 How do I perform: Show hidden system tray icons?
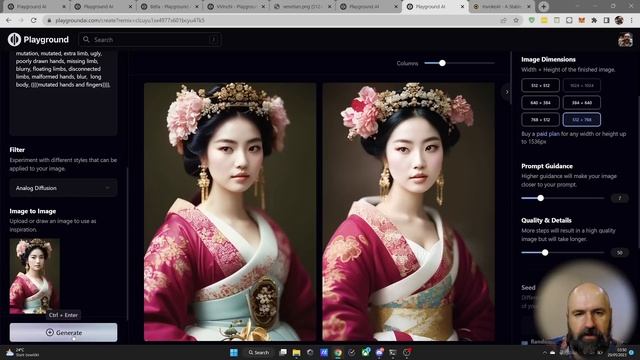pos(544,352)
